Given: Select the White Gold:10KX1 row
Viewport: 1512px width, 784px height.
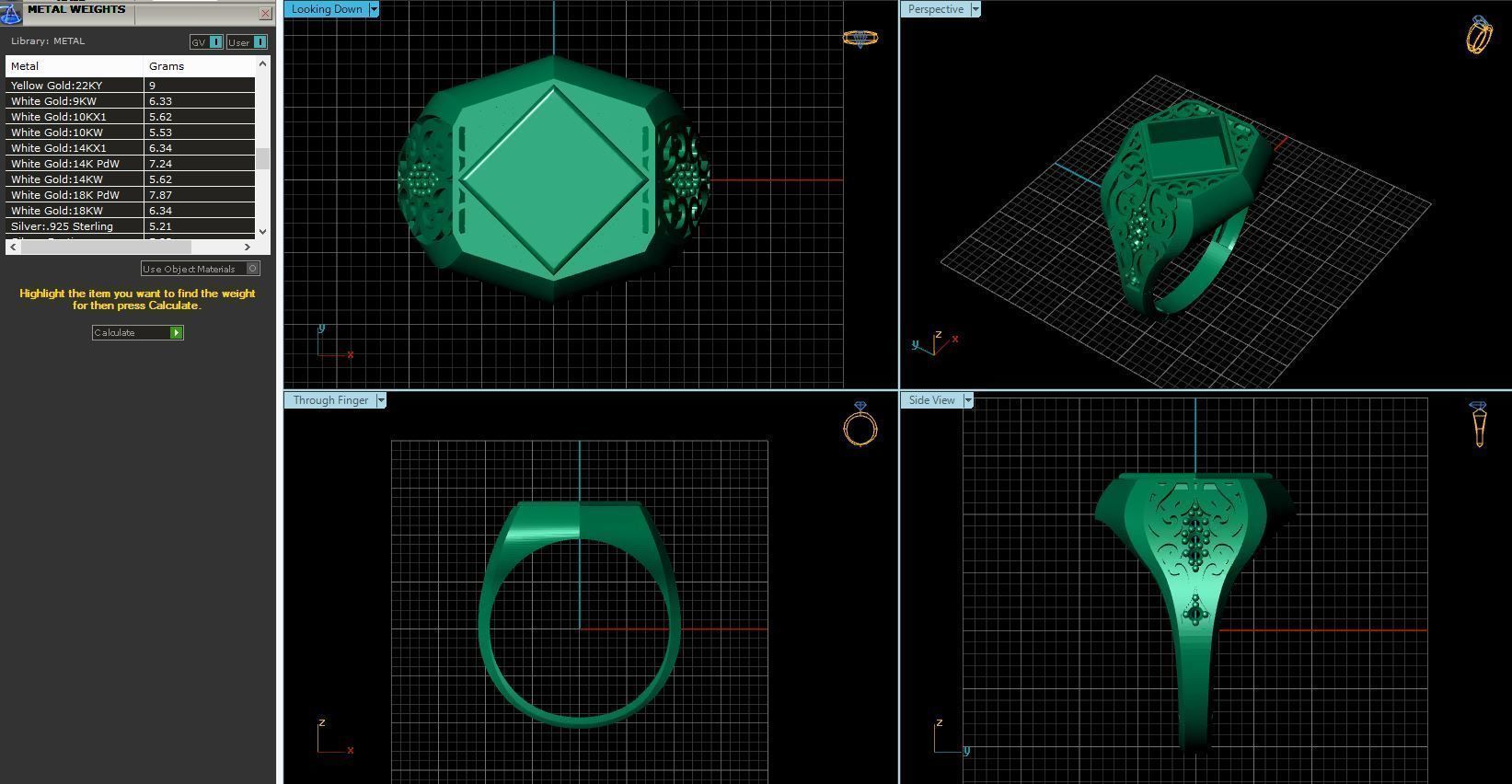Looking at the screenshot, I should point(130,116).
